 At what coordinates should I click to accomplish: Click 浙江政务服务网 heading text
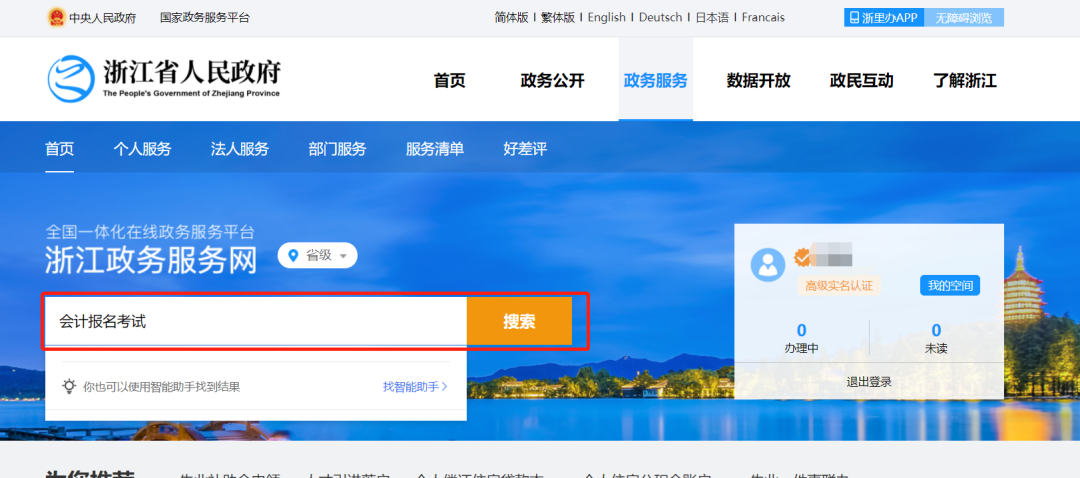tap(151, 261)
